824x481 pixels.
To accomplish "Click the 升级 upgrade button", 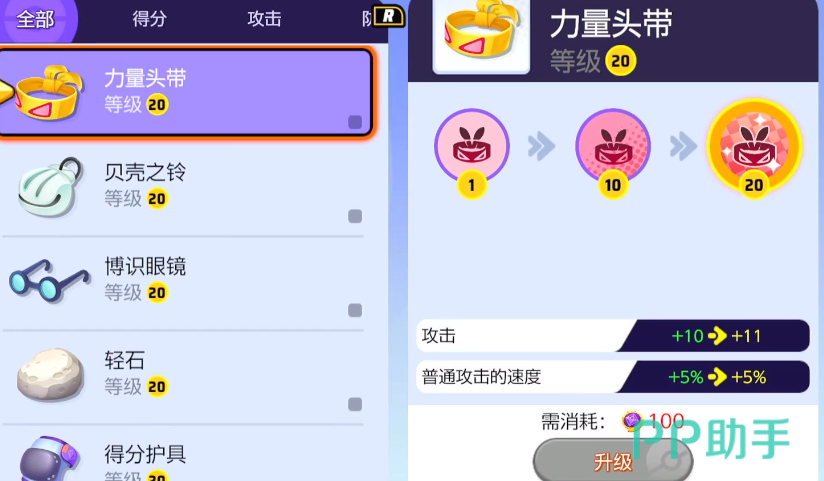I will pyautogui.click(x=613, y=462).
